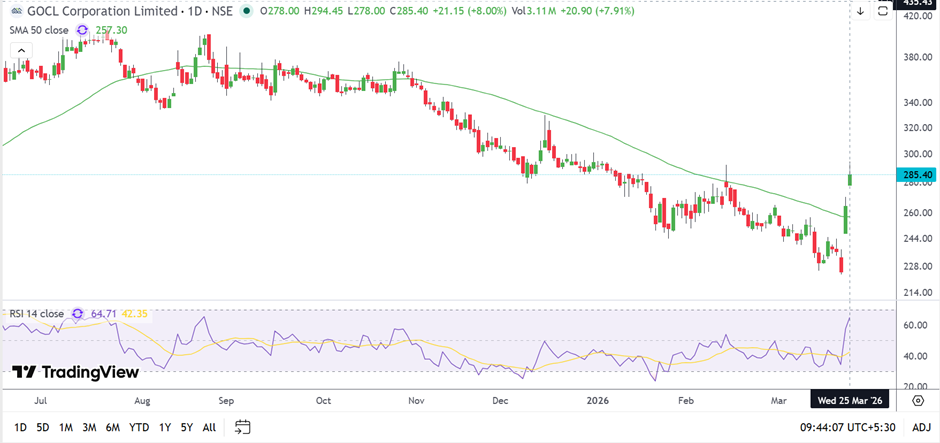Select the 6M time range

tap(113, 427)
